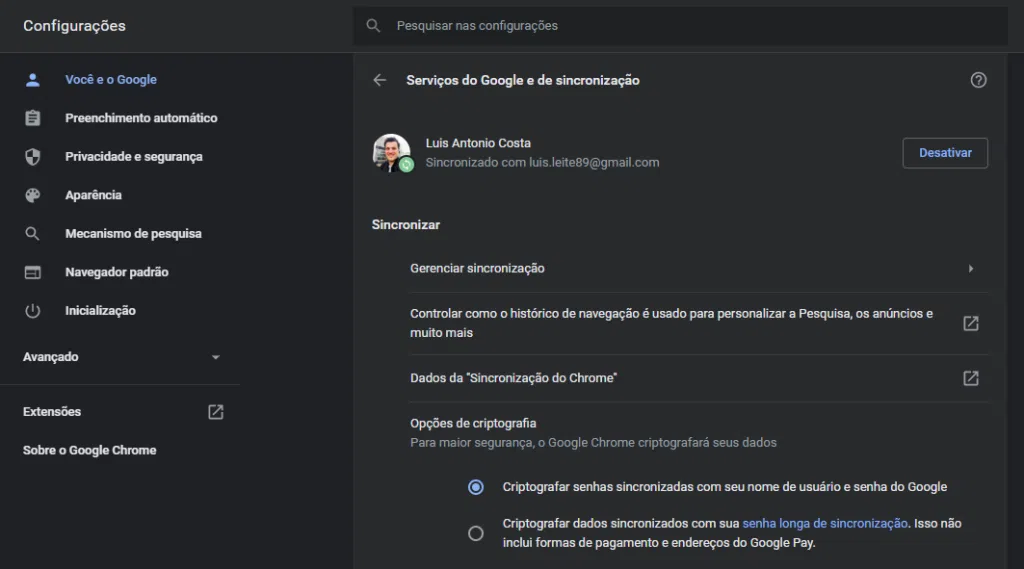1024x569 pixels.
Task: Click the Controlar como o histórico de navegação text
Action: pos(671,323)
